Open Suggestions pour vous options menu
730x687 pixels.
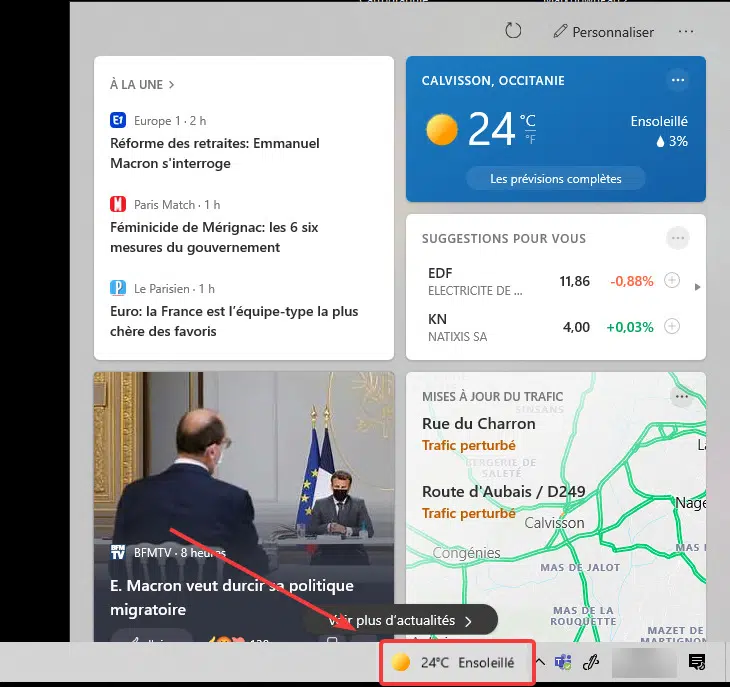coord(677,238)
